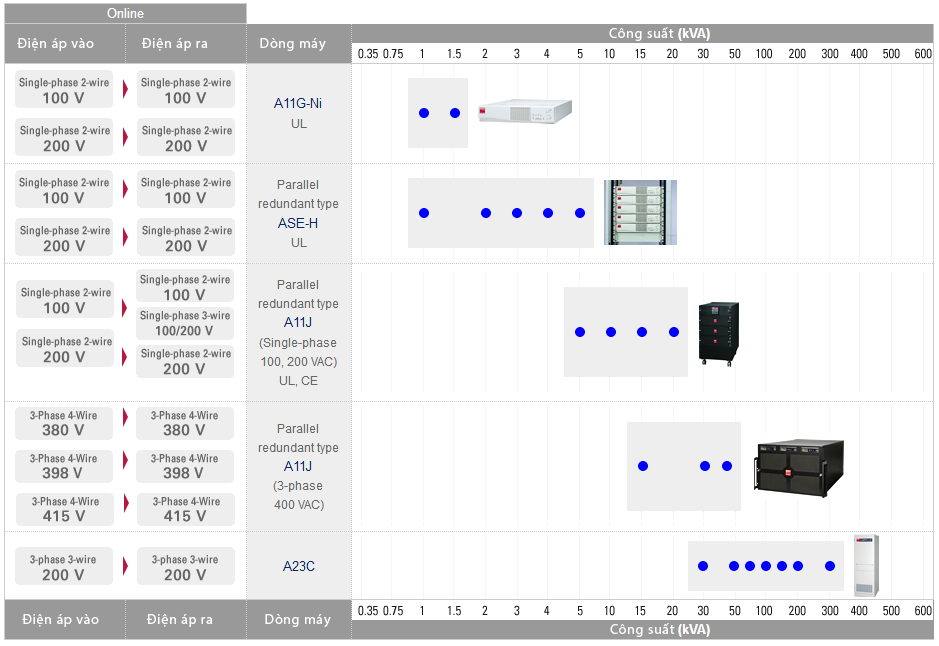Click the red arrow in the A23C row
939x646 pixels.
coord(125,566)
